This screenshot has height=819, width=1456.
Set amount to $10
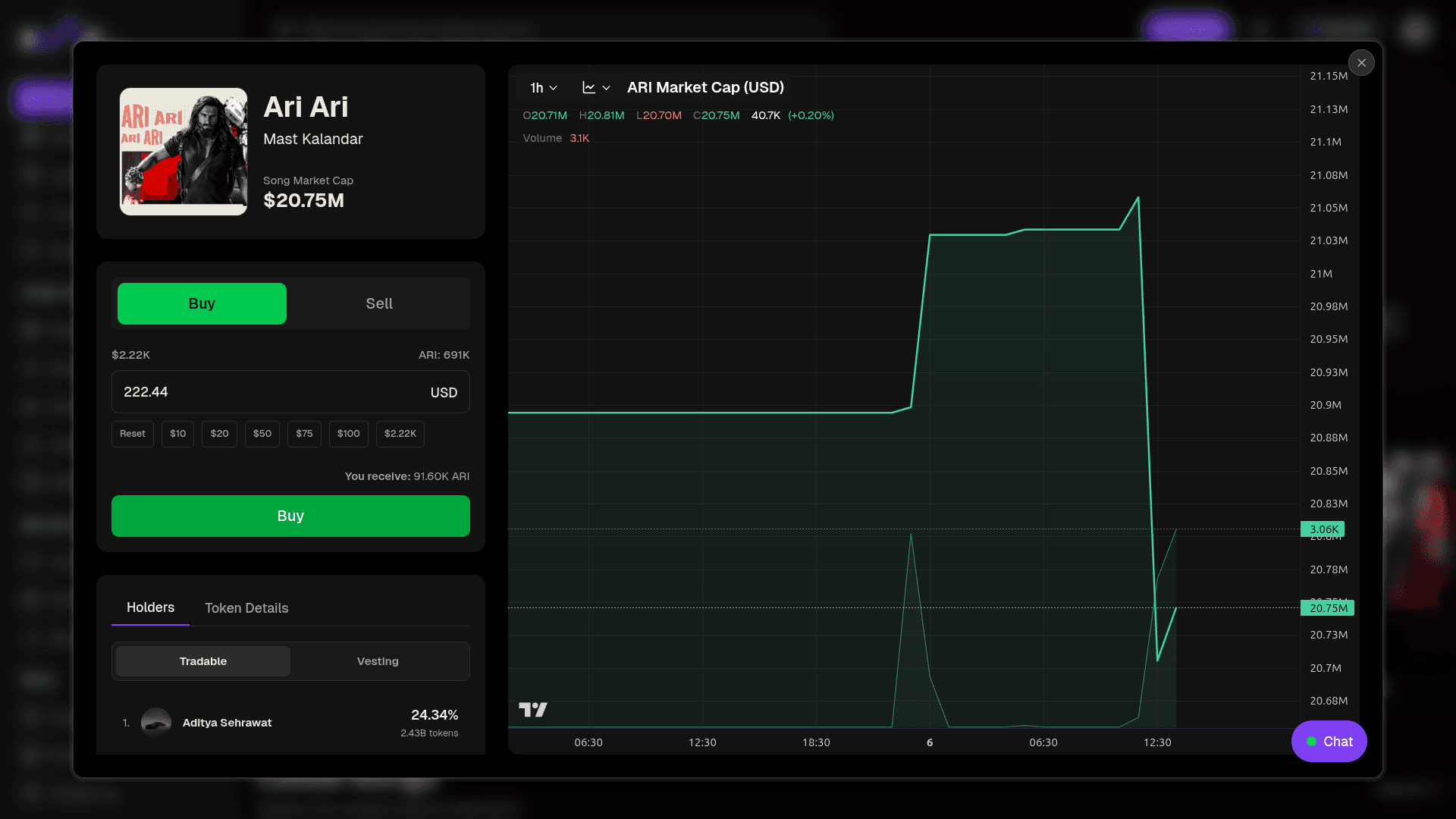click(x=178, y=434)
